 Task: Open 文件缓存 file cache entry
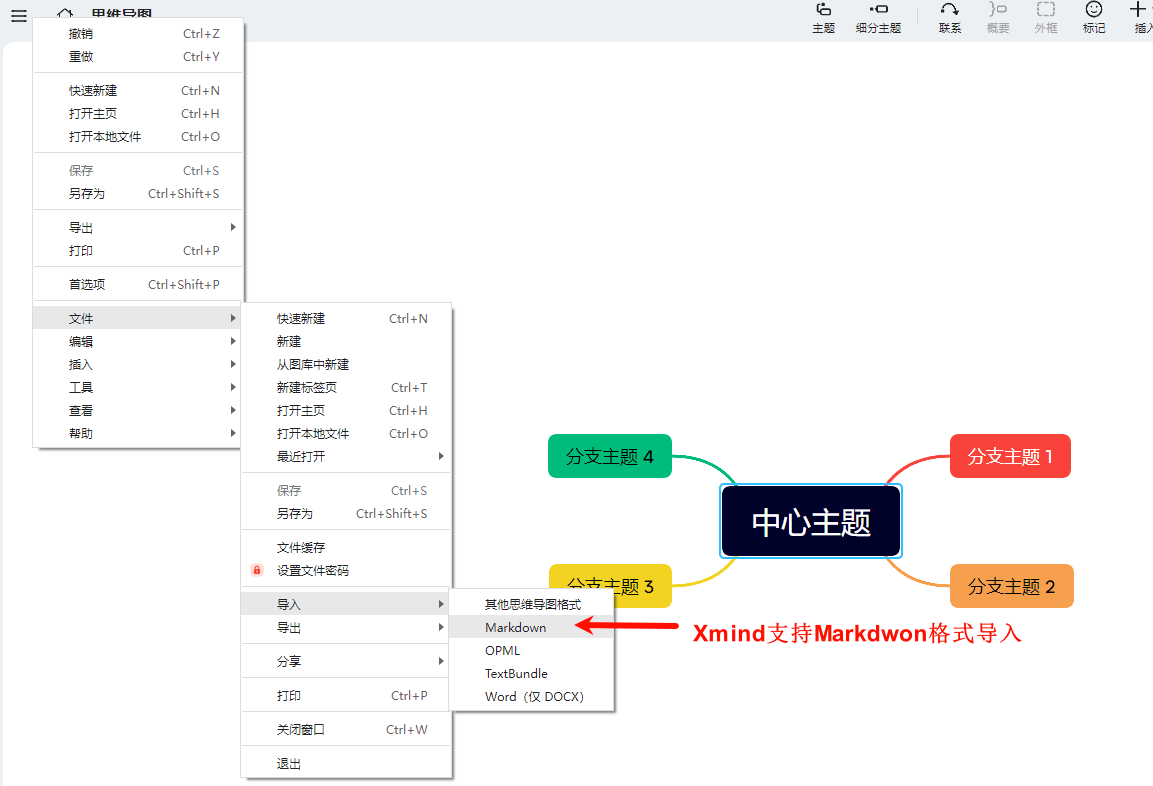coord(346,548)
